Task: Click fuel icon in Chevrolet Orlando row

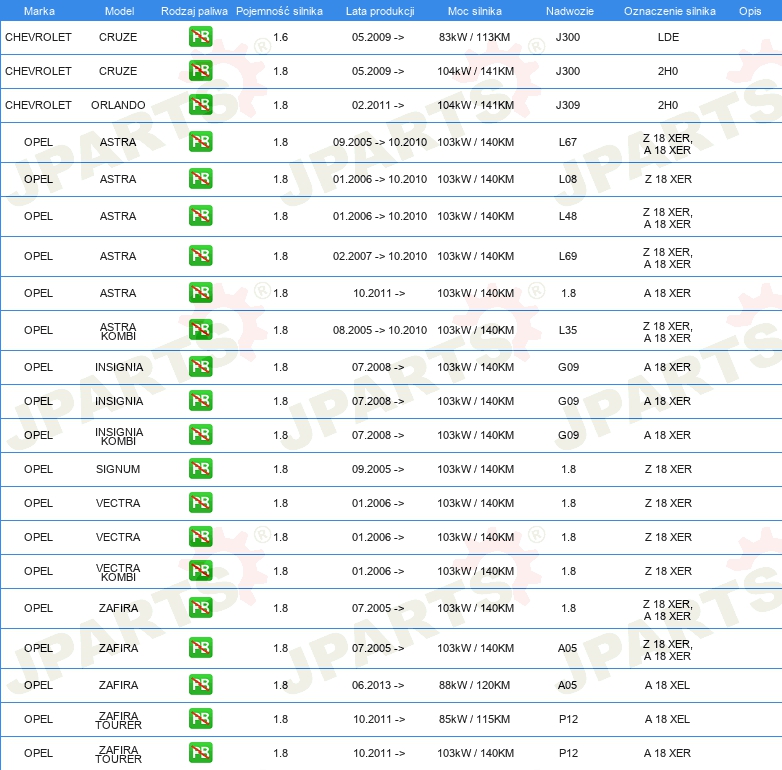Action: point(200,105)
